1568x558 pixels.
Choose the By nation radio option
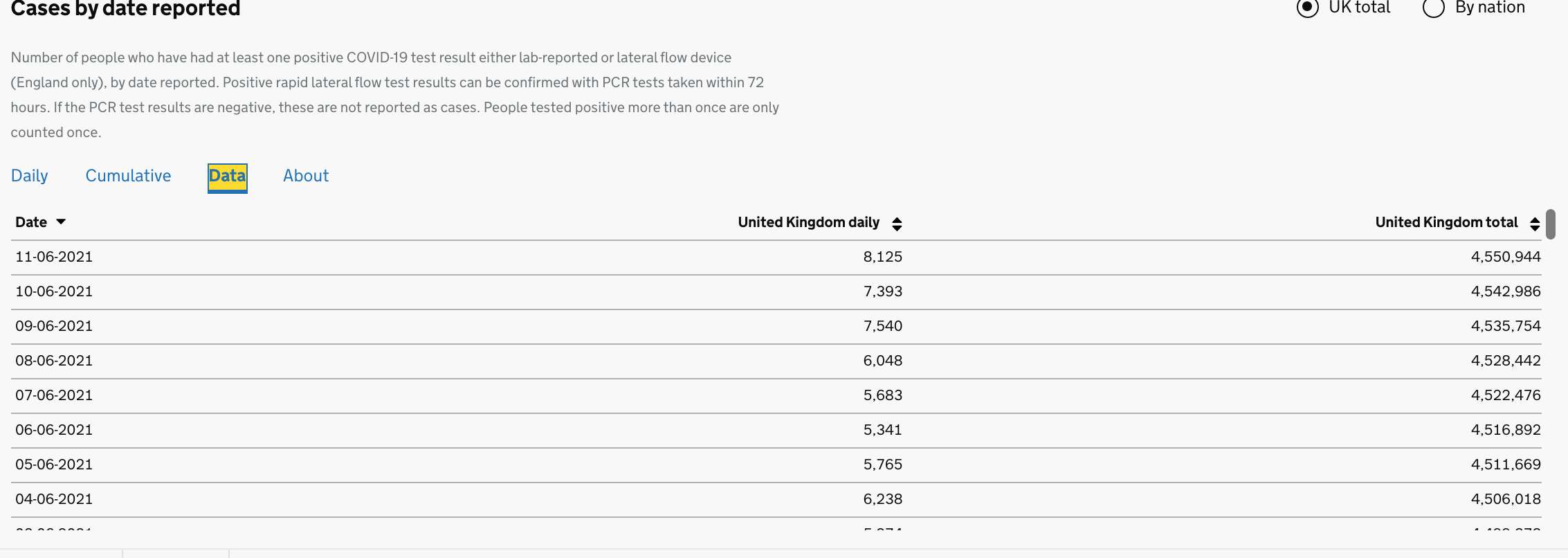point(1433,8)
